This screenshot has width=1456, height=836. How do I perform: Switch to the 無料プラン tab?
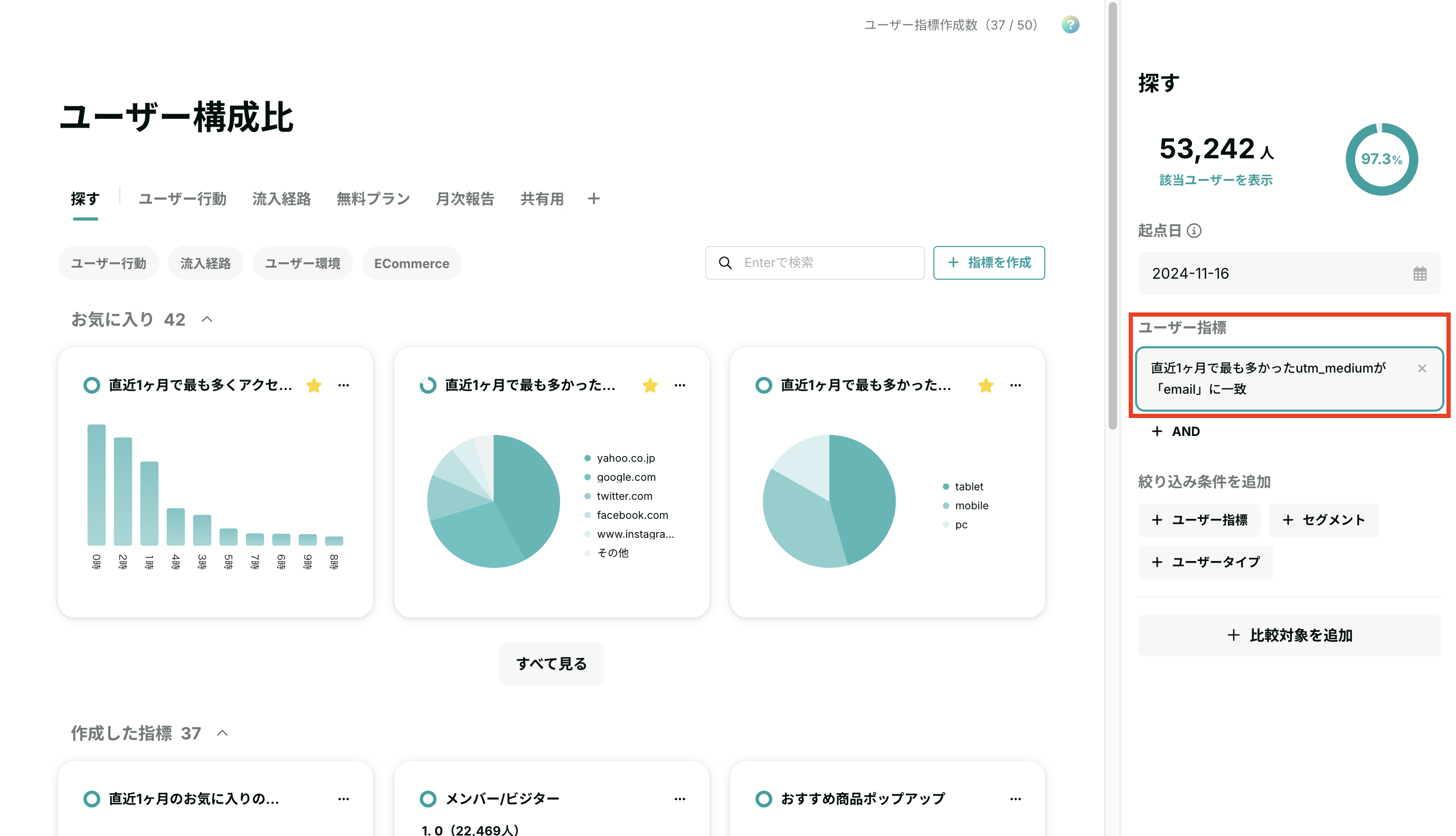[373, 199]
